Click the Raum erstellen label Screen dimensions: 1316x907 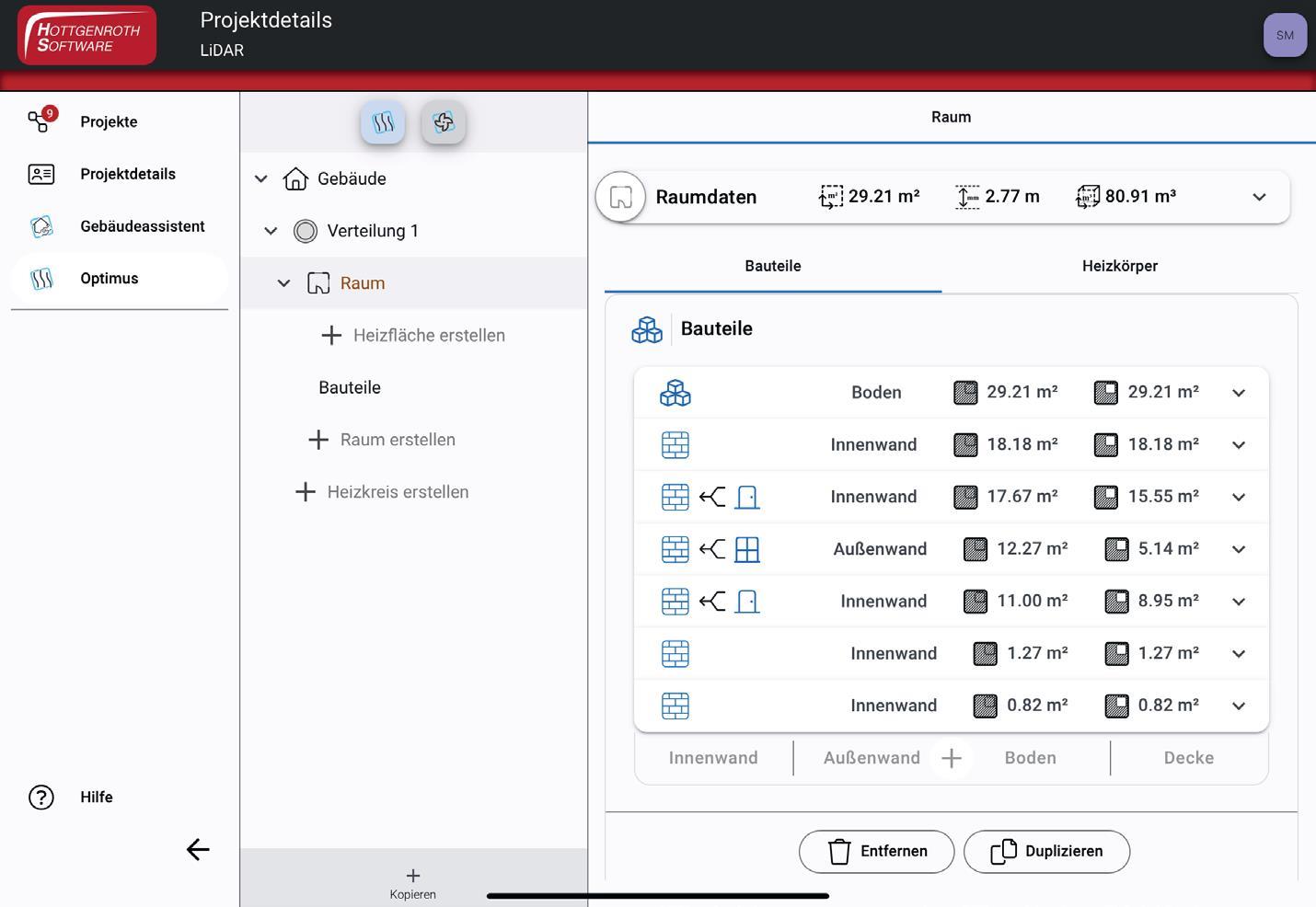(398, 440)
